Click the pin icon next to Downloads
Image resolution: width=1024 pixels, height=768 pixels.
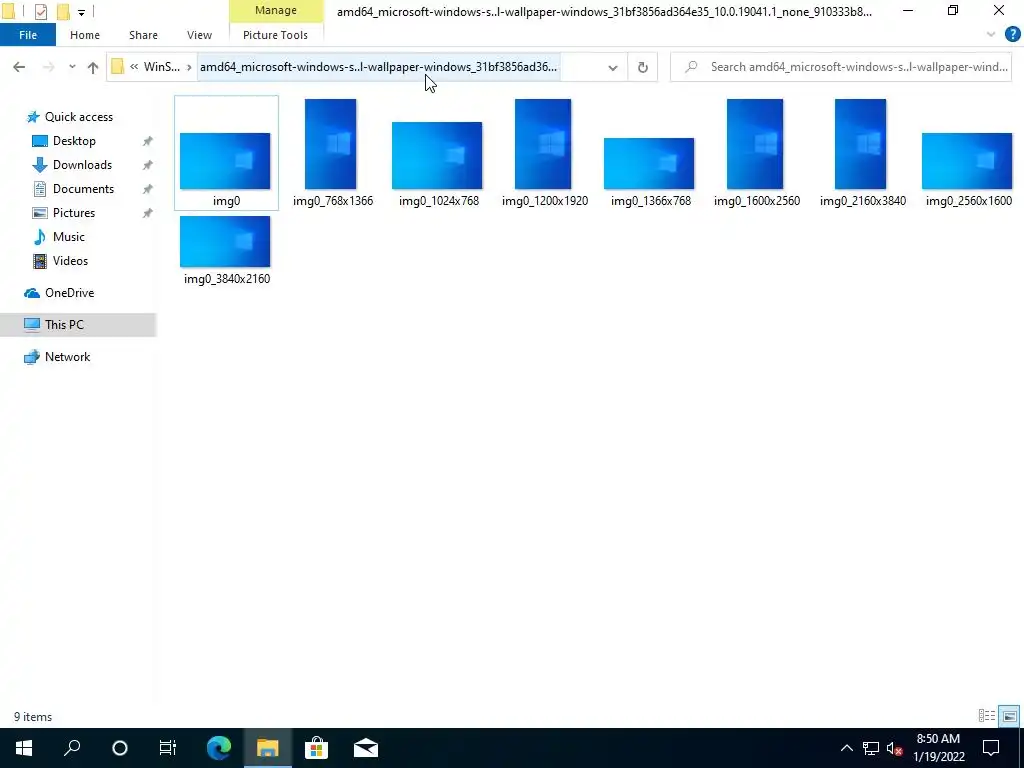coord(148,165)
